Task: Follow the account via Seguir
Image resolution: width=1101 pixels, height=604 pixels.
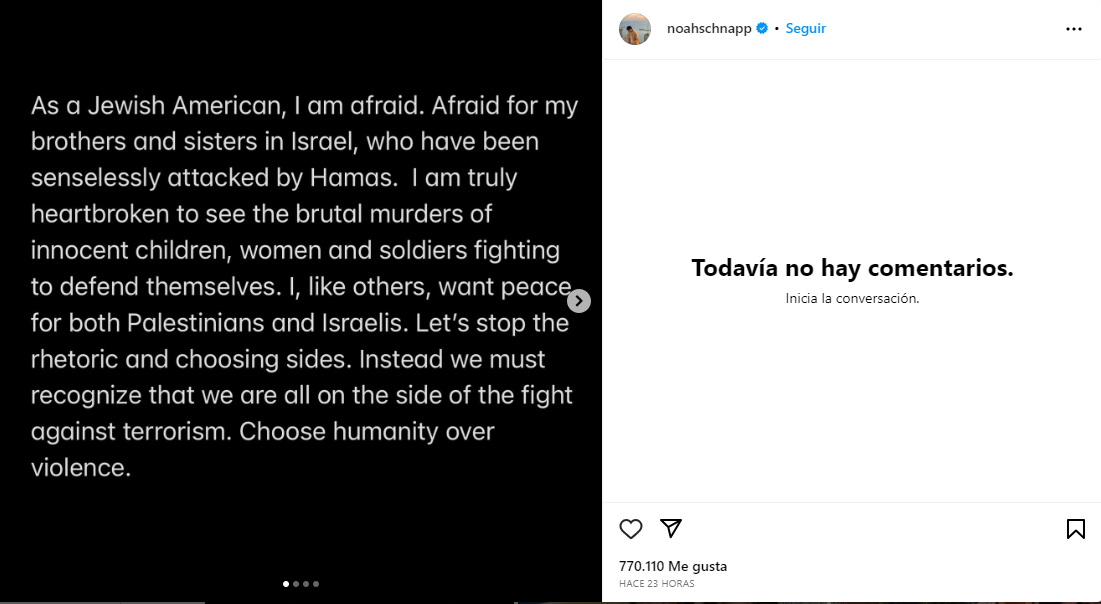Action: (806, 29)
